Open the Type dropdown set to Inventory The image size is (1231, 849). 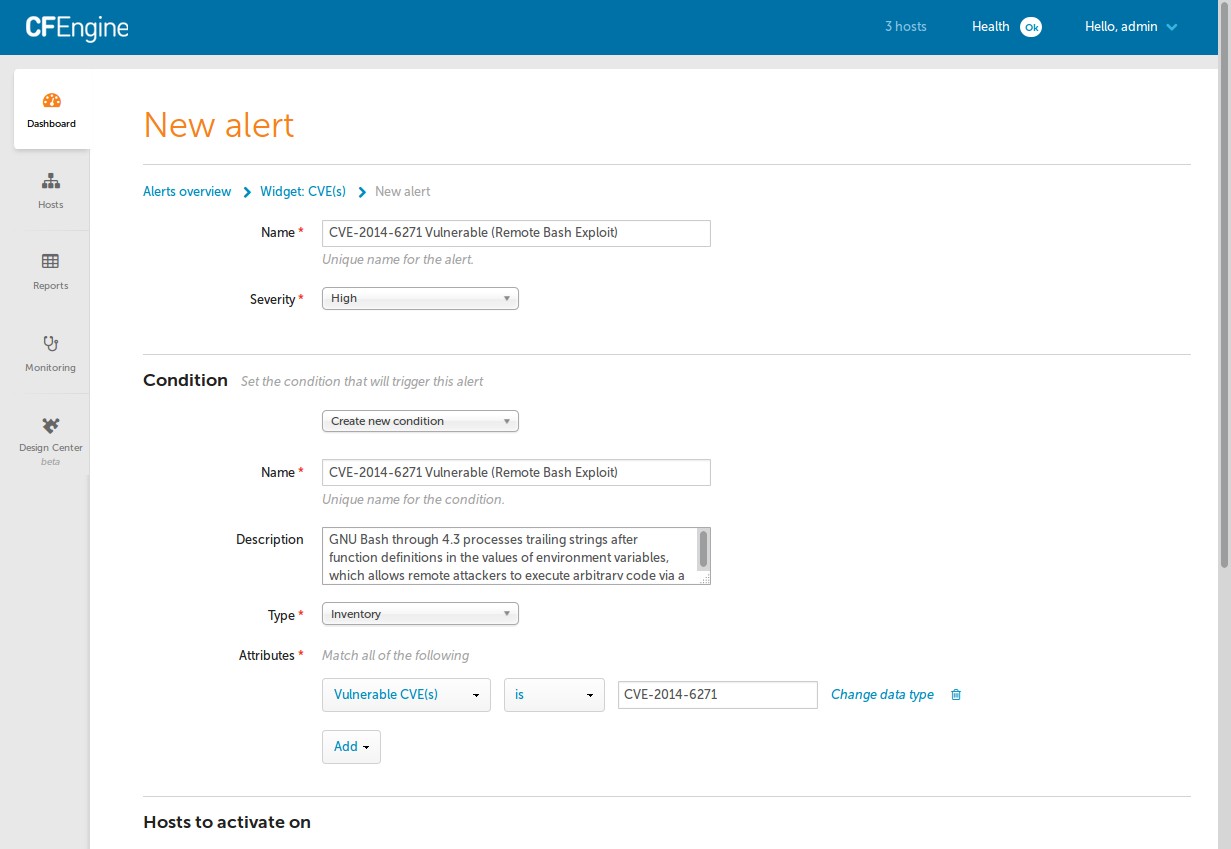tap(419, 613)
